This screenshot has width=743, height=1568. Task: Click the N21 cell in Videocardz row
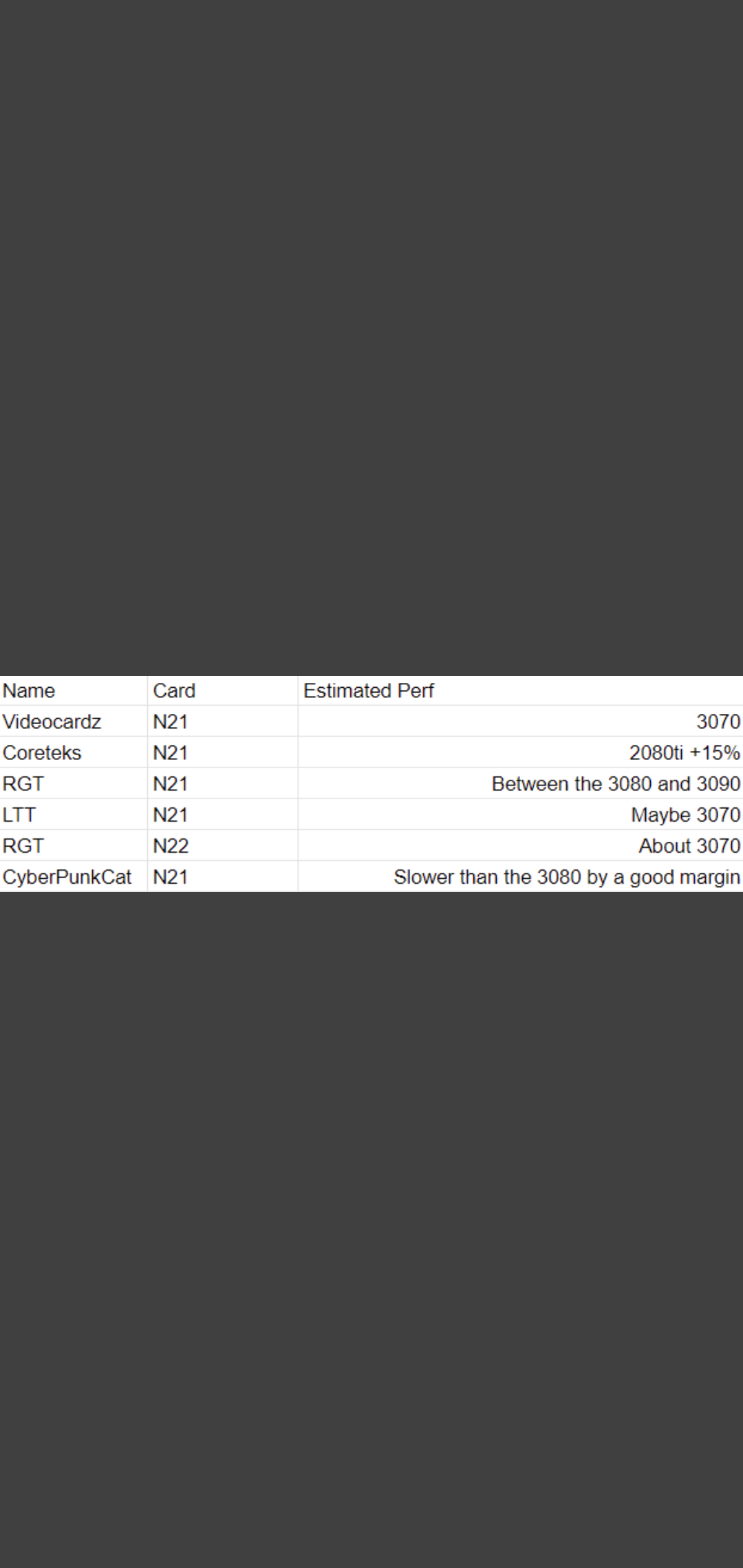[x=171, y=721]
